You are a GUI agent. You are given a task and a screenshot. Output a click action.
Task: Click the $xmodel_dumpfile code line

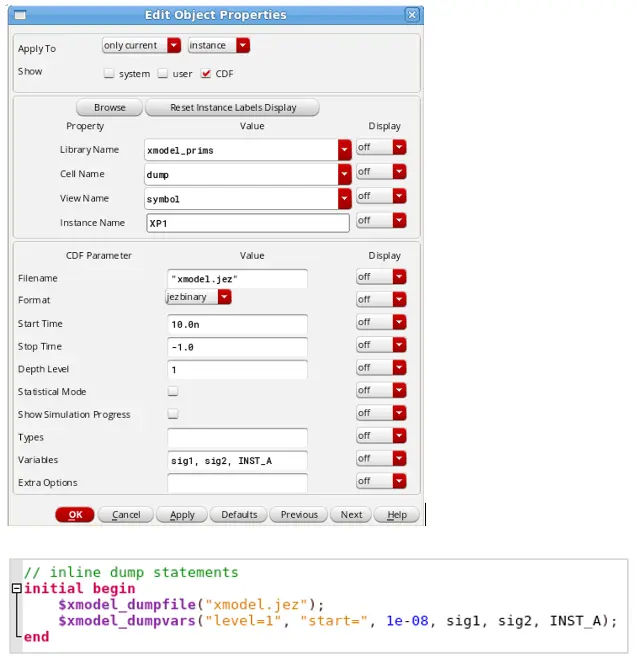pyautogui.click(x=191, y=605)
